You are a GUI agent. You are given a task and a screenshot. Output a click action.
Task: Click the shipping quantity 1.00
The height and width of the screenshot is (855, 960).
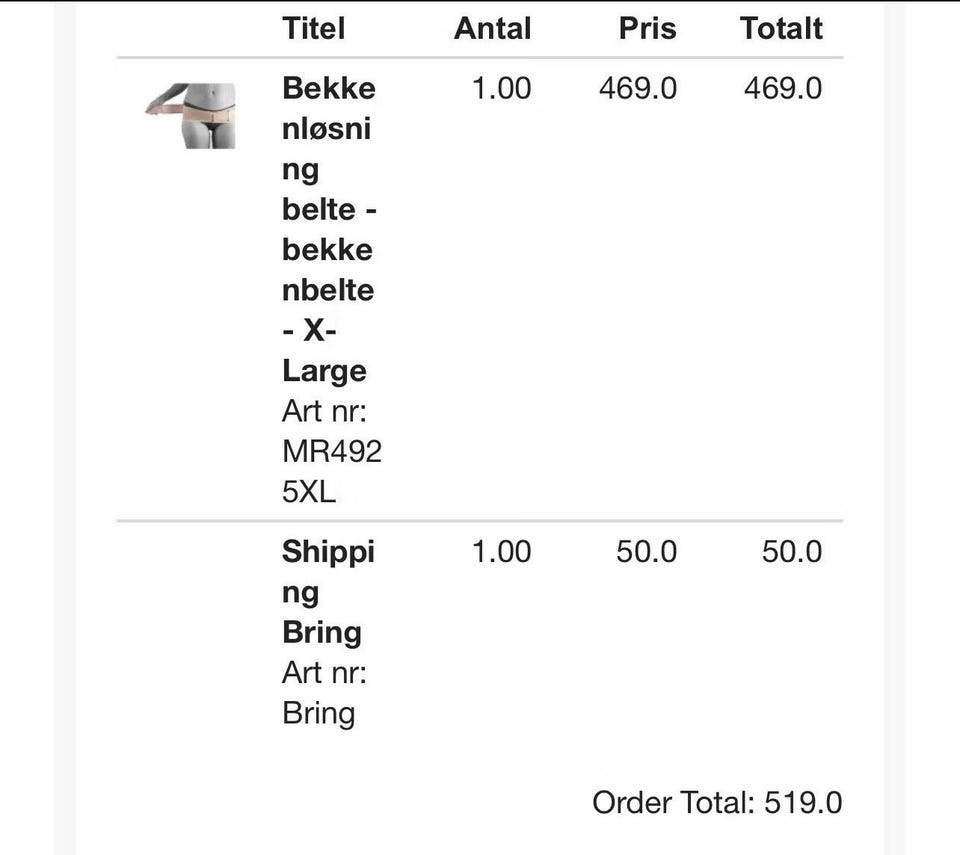pyautogui.click(x=501, y=552)
